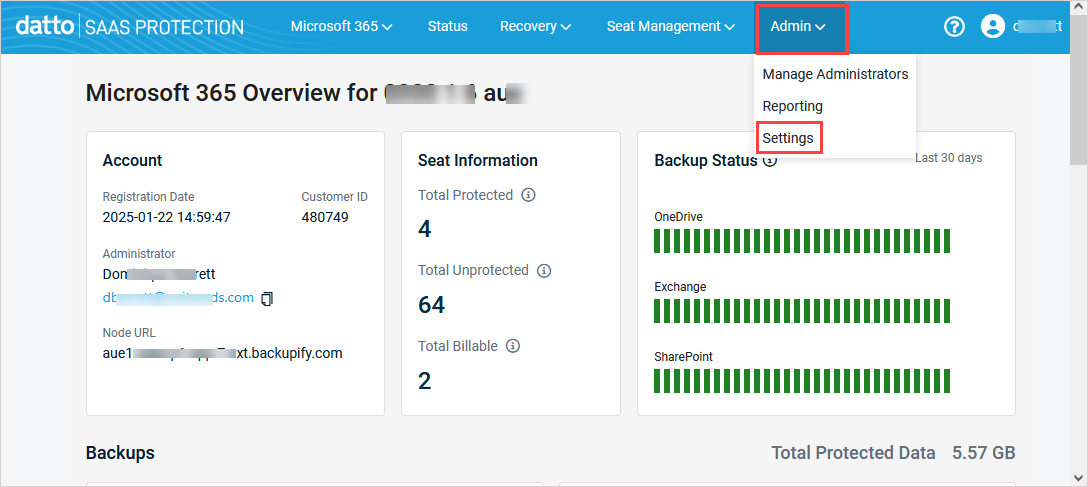Screen dimensions: 1088x487
Task: Click the Customer ID value 480749
Action: tap(325, 218)
